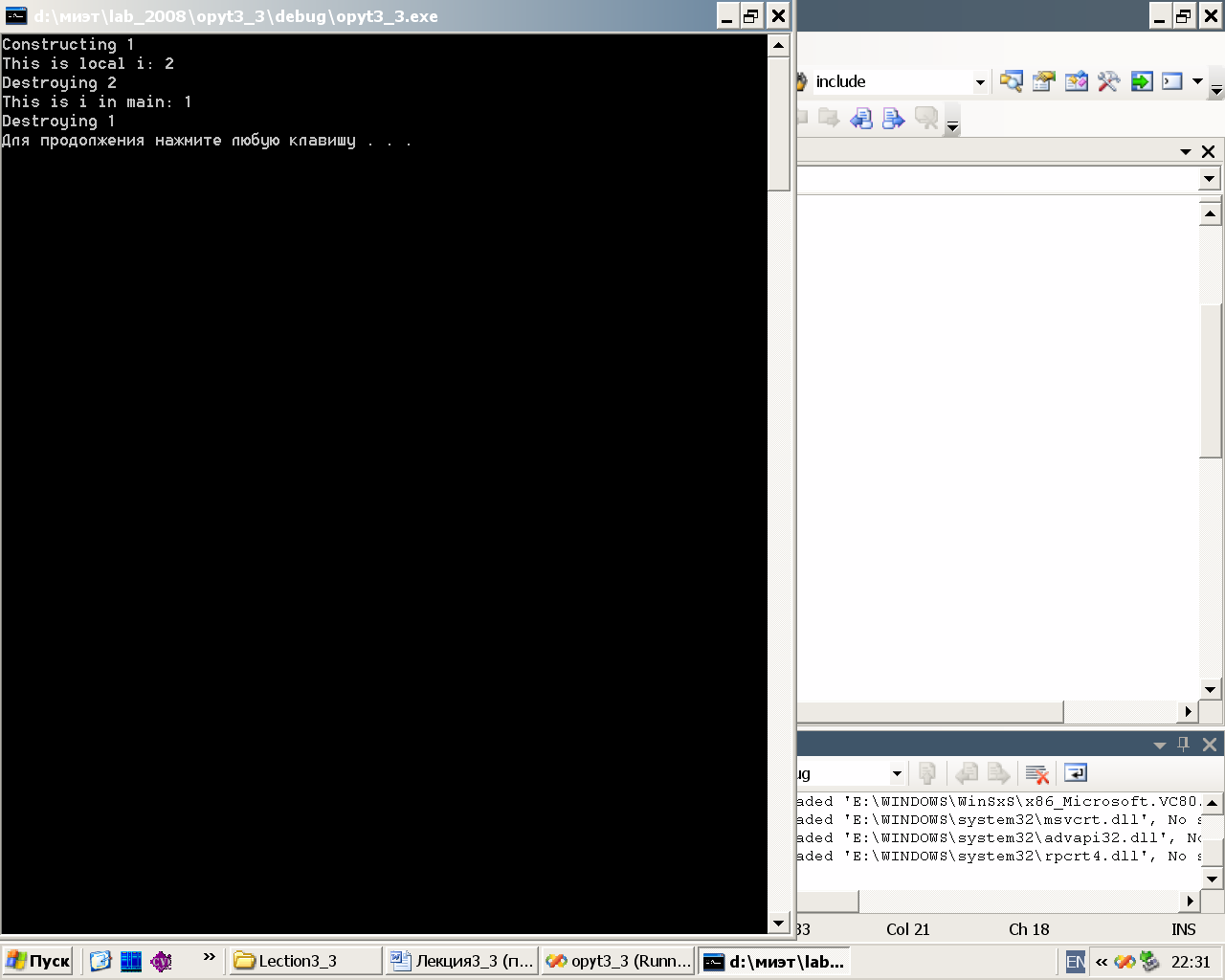1225x980 pixels.
Task: Click the grayed folder-with-arrow bookmark icon
Action: pyautogui.click(x=829, y=118)
